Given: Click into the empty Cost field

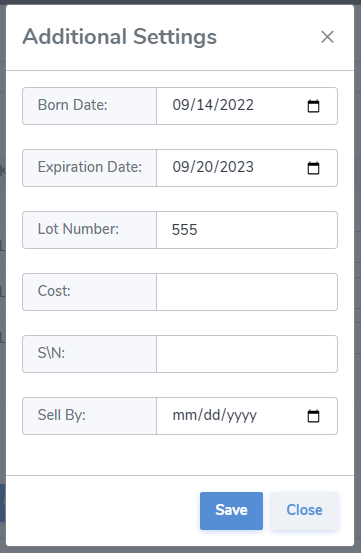Looking at the screenshot, I should click(247, 292).
